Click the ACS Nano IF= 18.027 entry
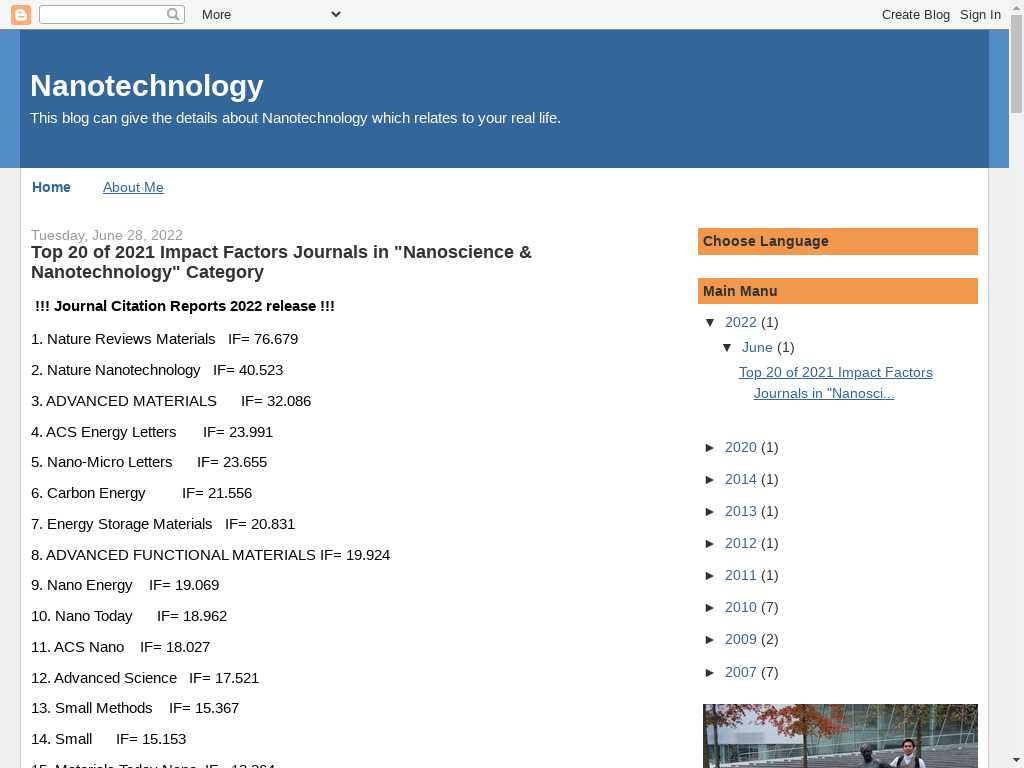 [121, 647]
